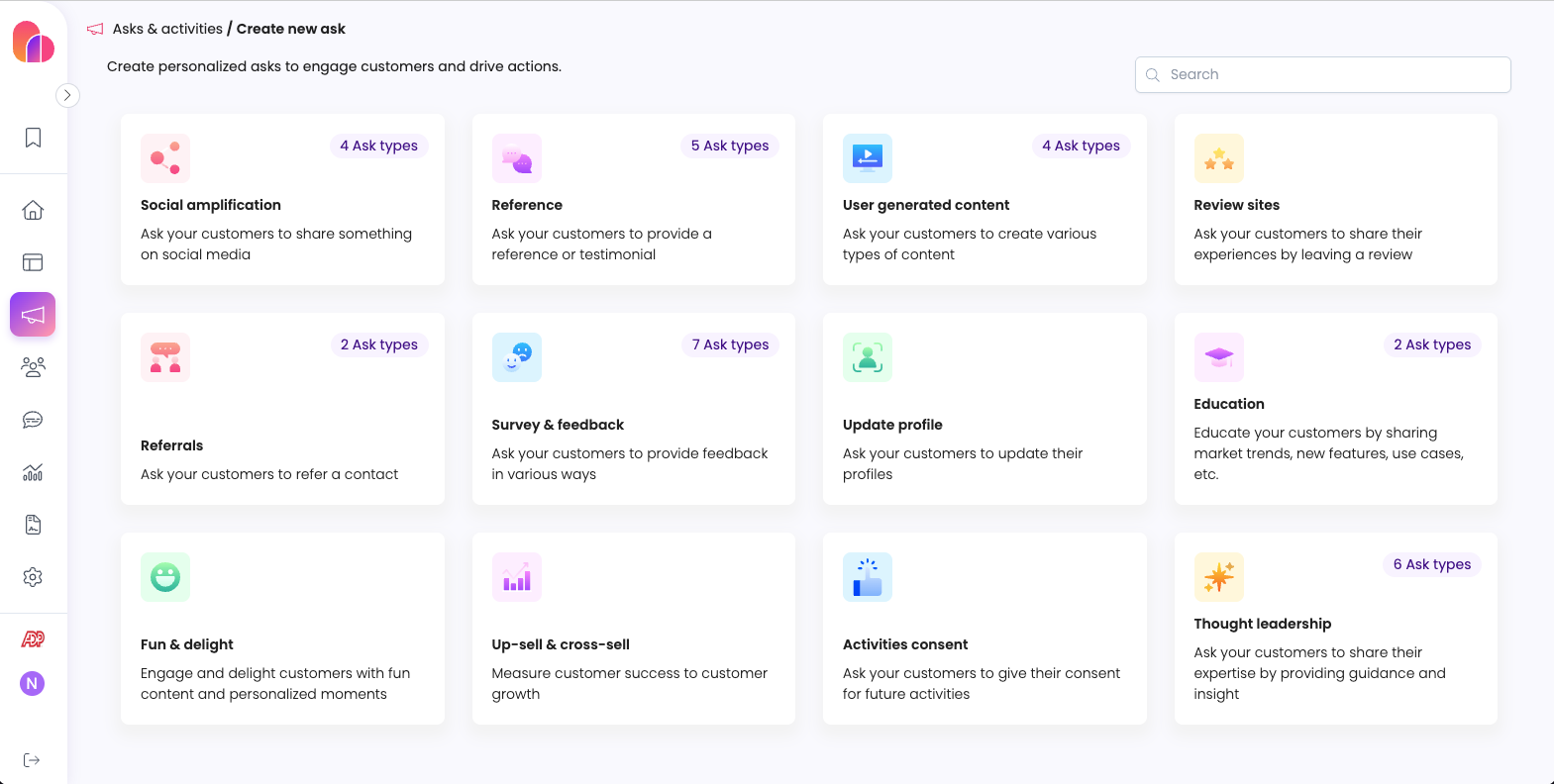Click the 2 Ask types badge on Referrals
Viewport: 1554px width, 784px height.
379,344
